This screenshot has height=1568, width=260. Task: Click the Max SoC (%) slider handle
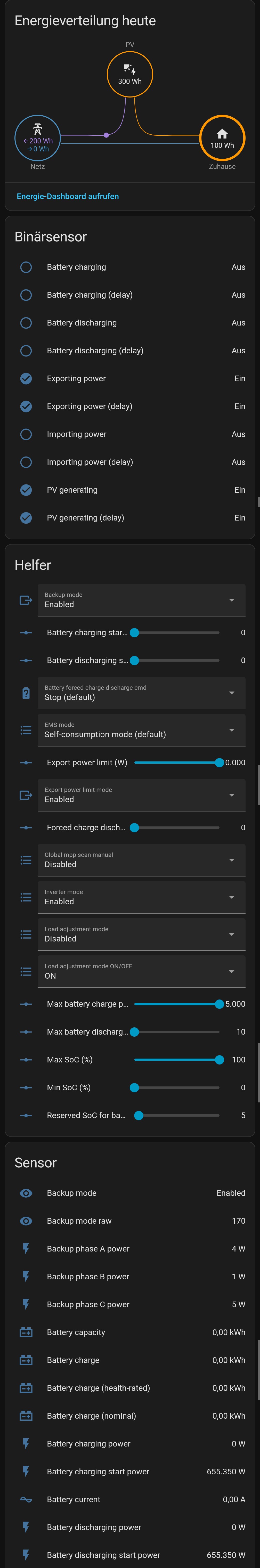point(219,1060)
